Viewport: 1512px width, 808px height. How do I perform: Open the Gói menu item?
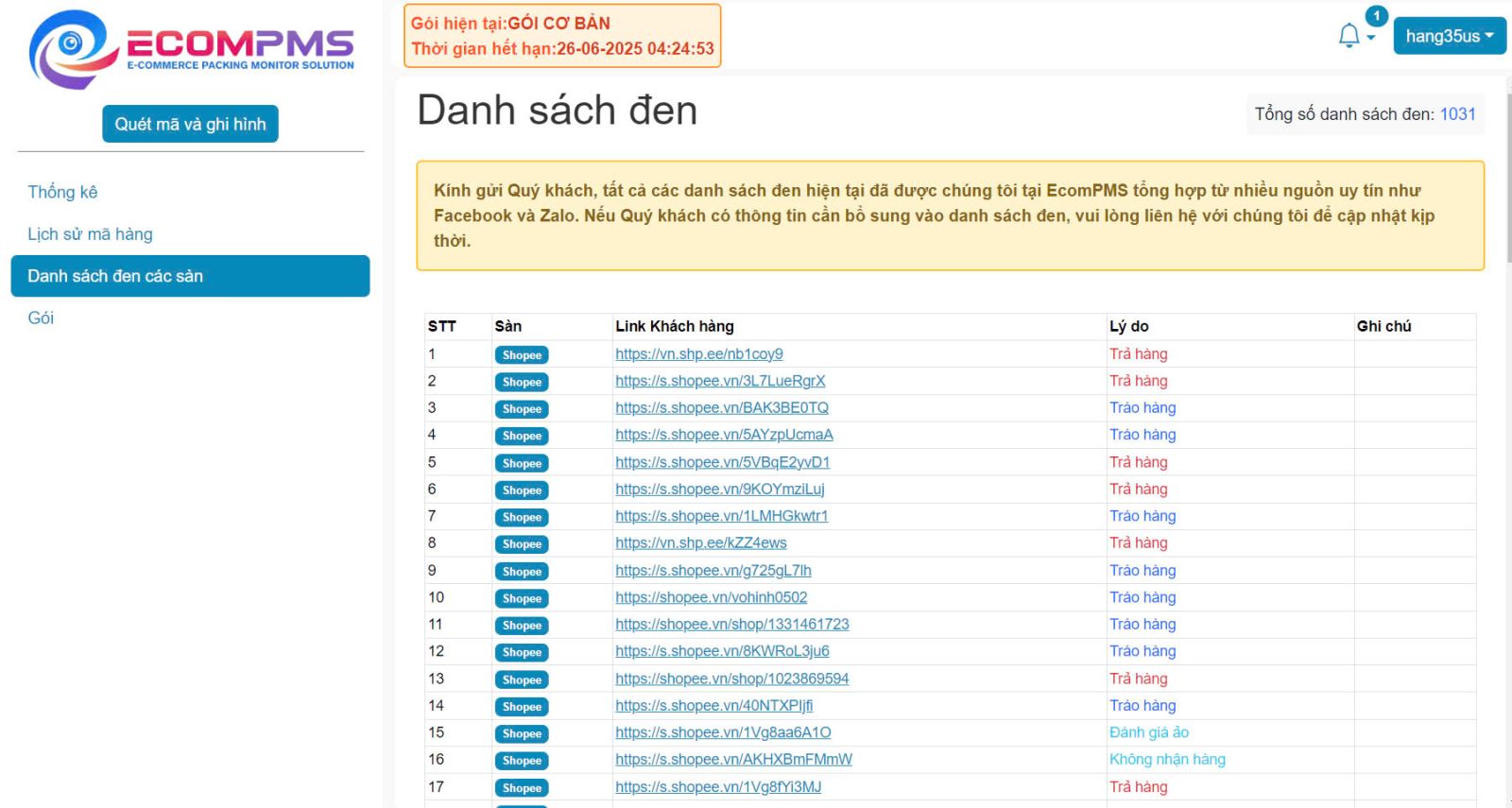[41, 318]
